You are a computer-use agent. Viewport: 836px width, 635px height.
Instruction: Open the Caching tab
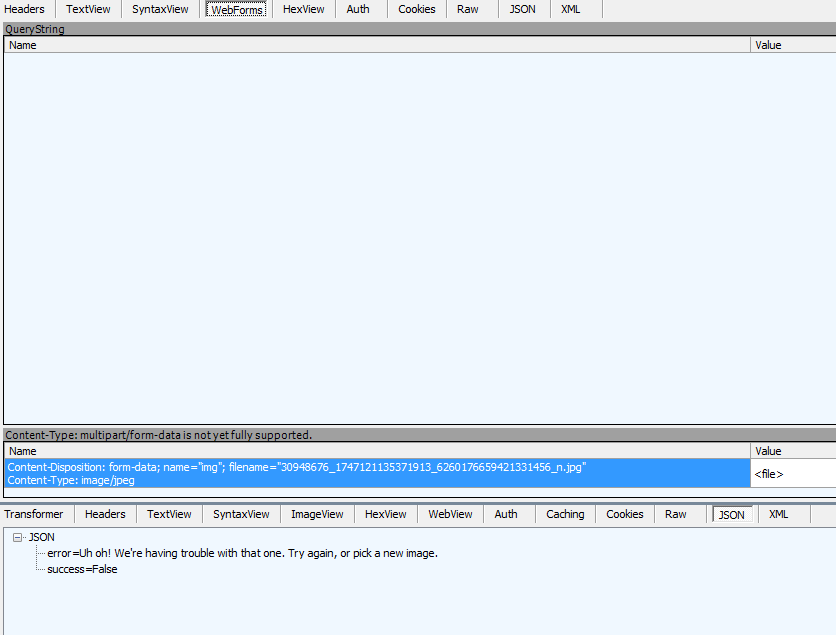pyautogui.click(x=565, y=514)
